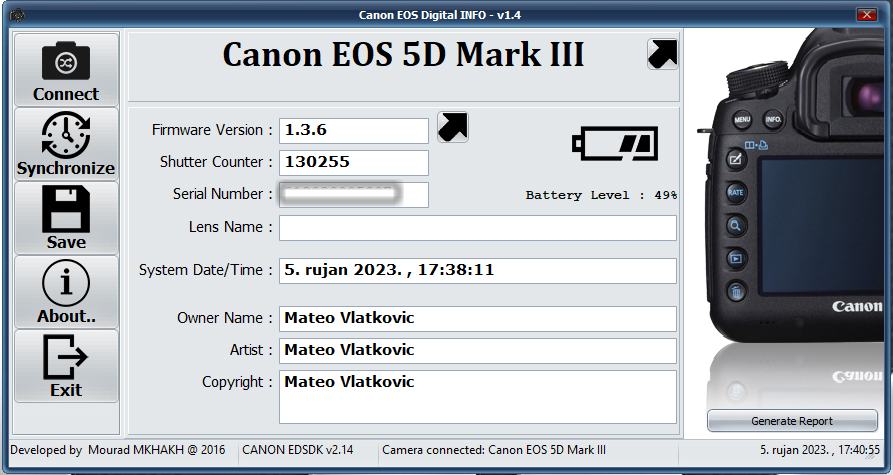Select the Firmware Version field
Image resolution: width=893 pixels, height=475 pixels.
[x=354, y=130]
